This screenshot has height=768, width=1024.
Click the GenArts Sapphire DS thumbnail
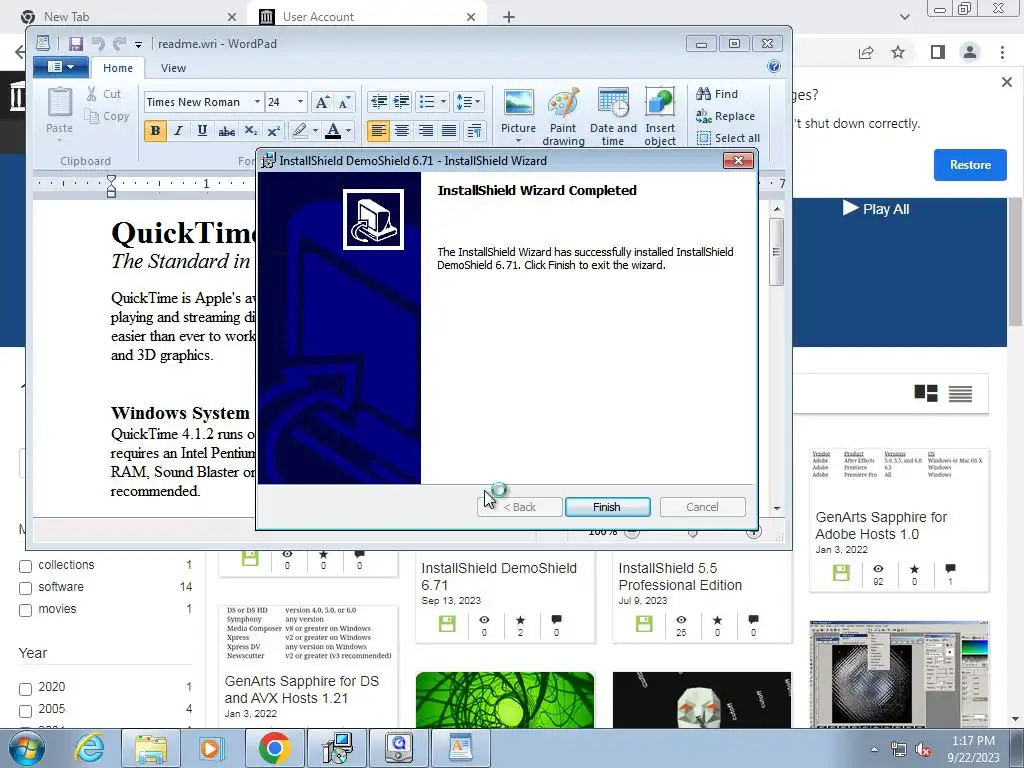(308, 633)
